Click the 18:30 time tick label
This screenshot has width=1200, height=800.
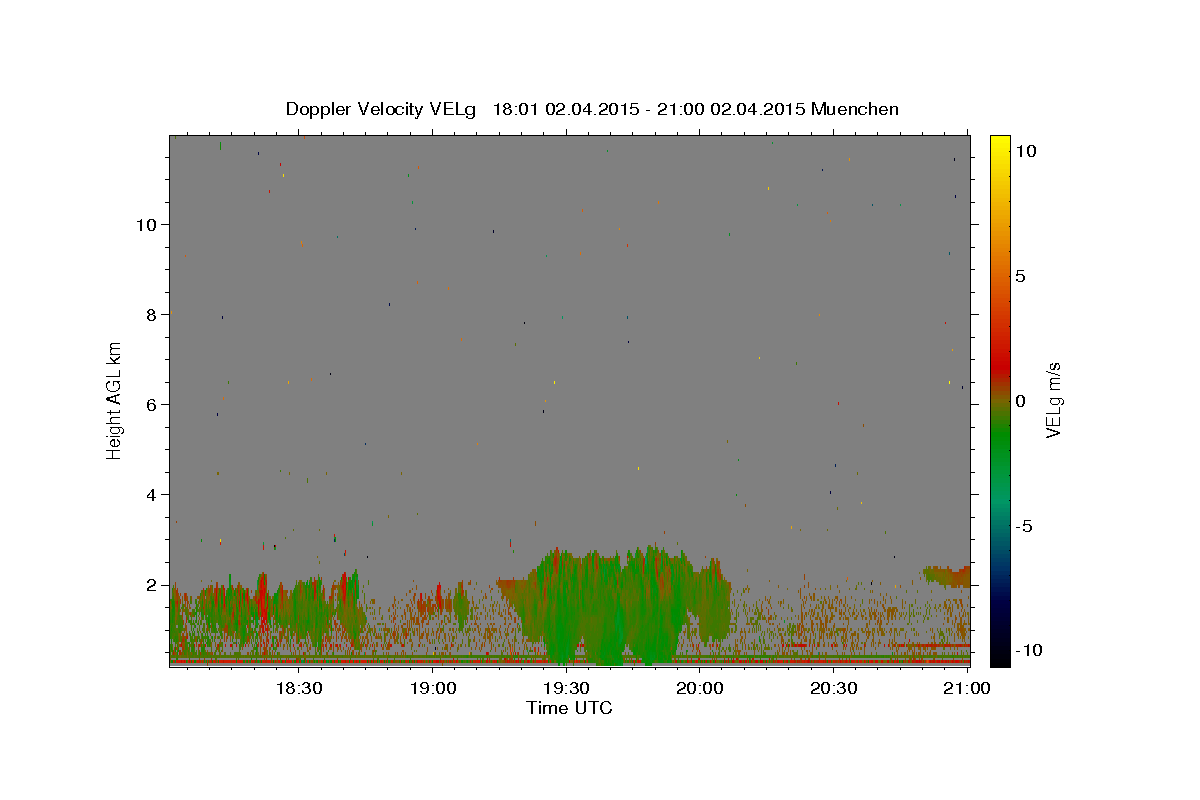coord(299,688)
